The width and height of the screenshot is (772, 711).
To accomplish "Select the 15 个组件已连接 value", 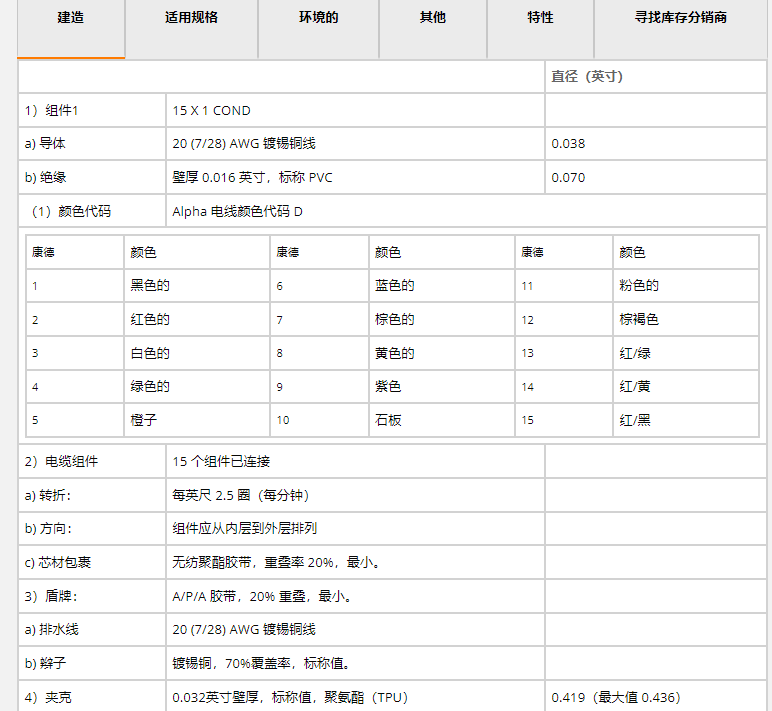I will tap(221, 461).
